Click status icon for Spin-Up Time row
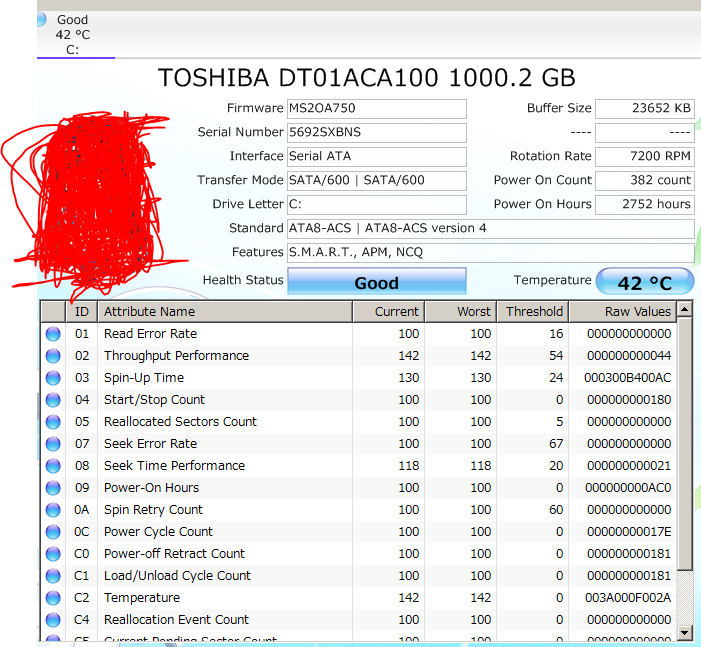 tap(53, 377)
